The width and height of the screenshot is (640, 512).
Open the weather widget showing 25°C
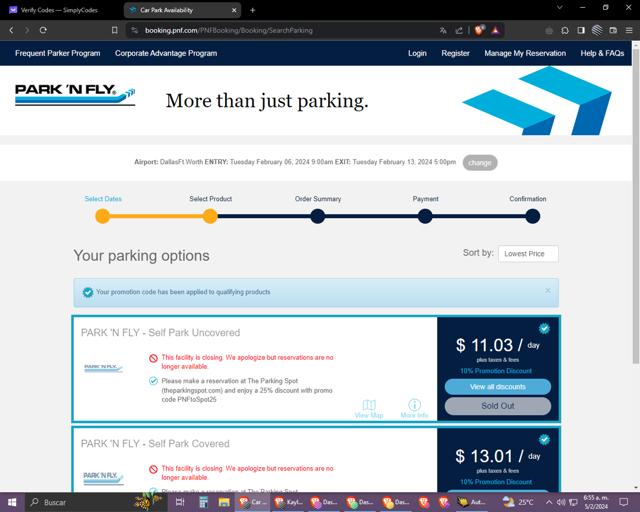pos(518,502)
